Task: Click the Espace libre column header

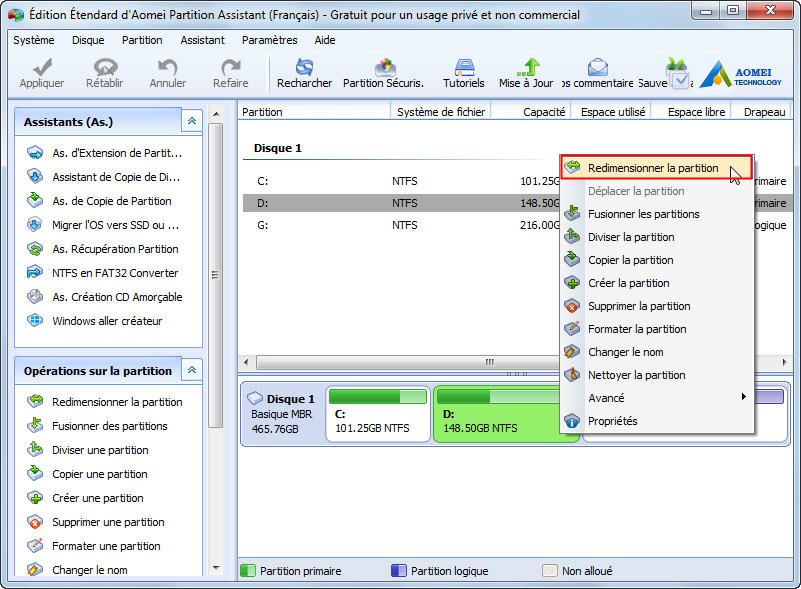Action: pyautogui.click(x=691, y=112)
